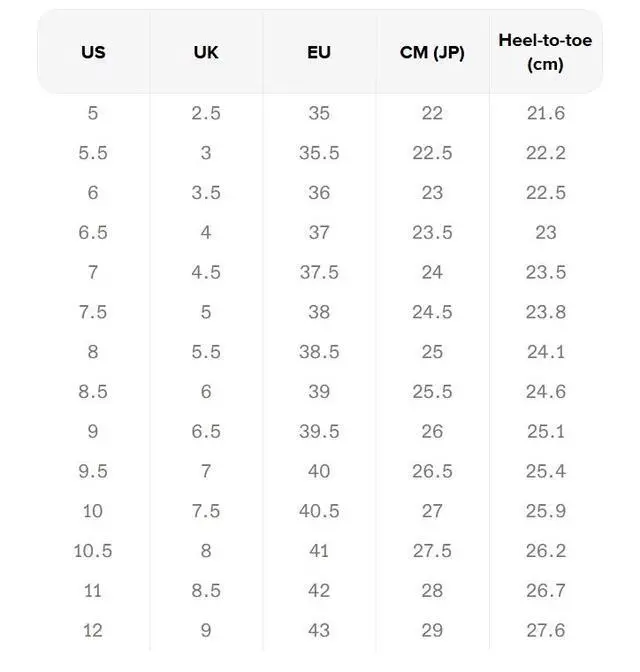
Task: Click UK size 2.5 cell
Action: point(206,113)
